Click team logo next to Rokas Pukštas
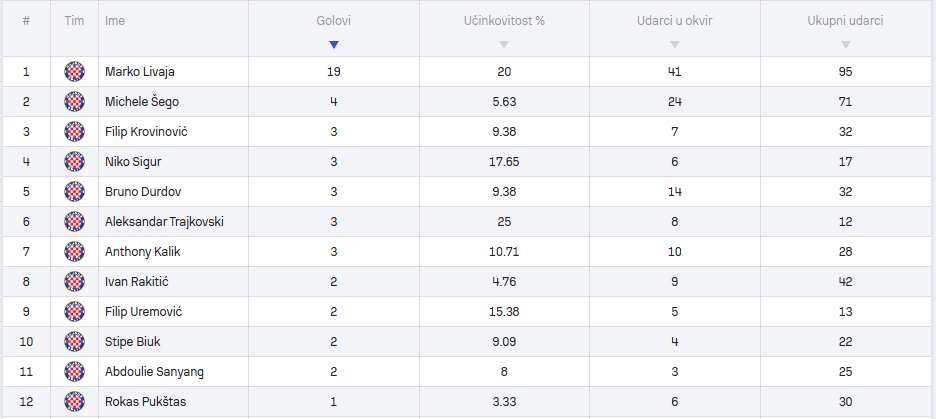 (x=75, y=402)
